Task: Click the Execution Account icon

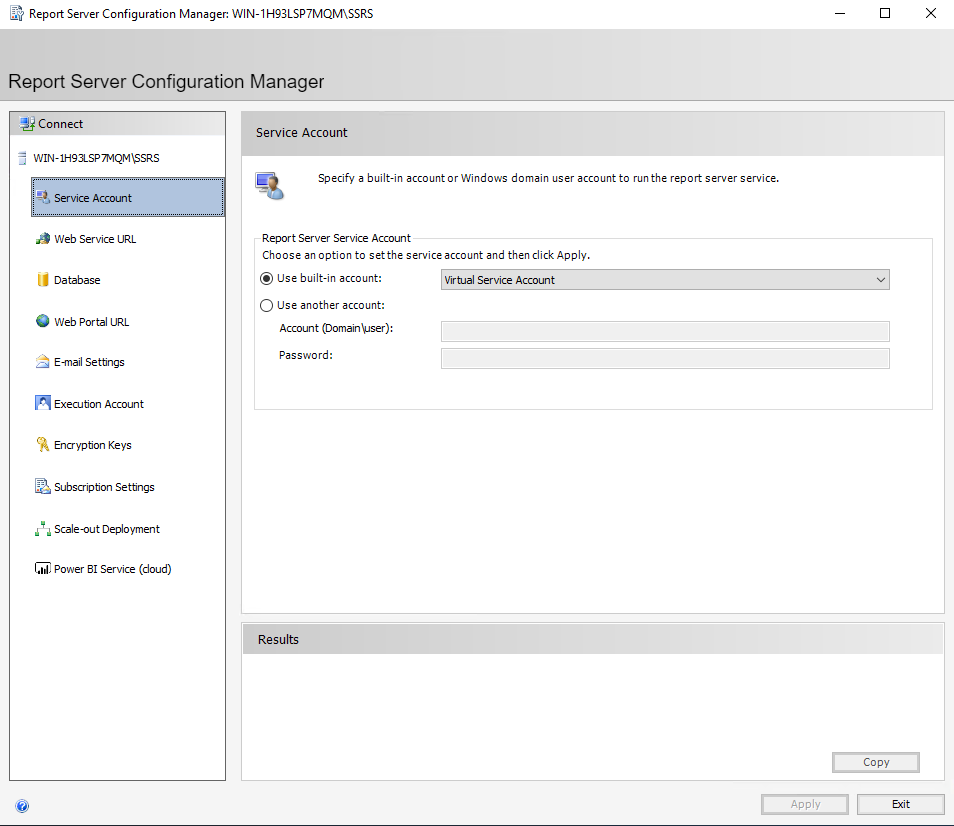Action: tap(42, 403)
